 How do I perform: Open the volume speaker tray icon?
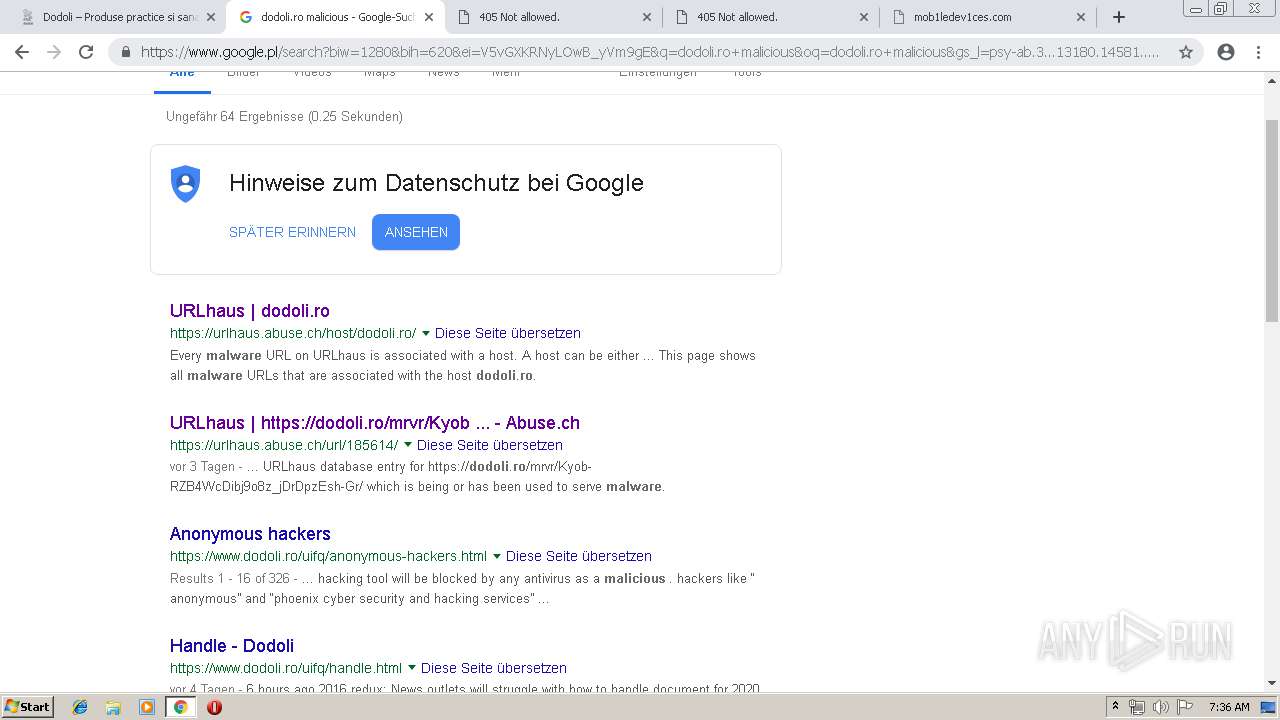click(1160, 707)
